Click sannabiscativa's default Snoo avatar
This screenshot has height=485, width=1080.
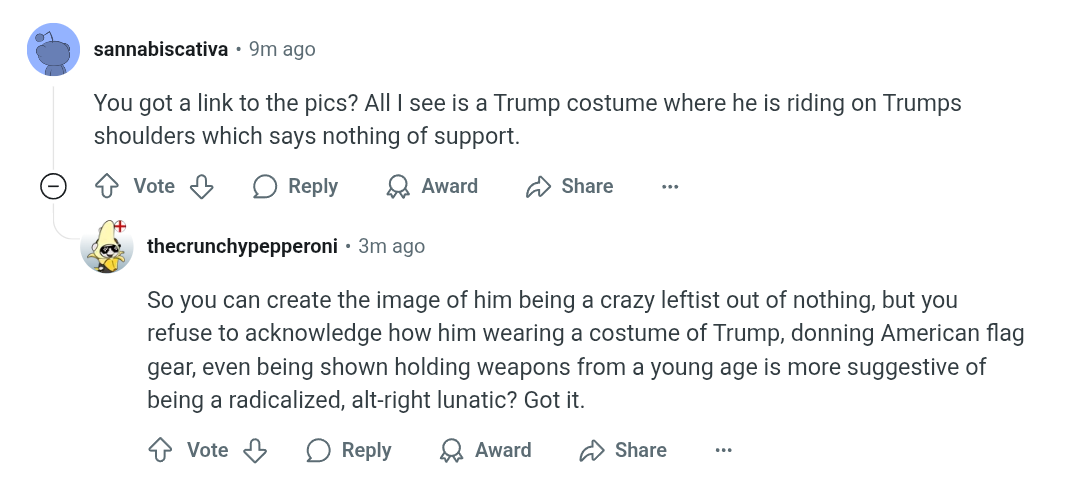[54, 50]
